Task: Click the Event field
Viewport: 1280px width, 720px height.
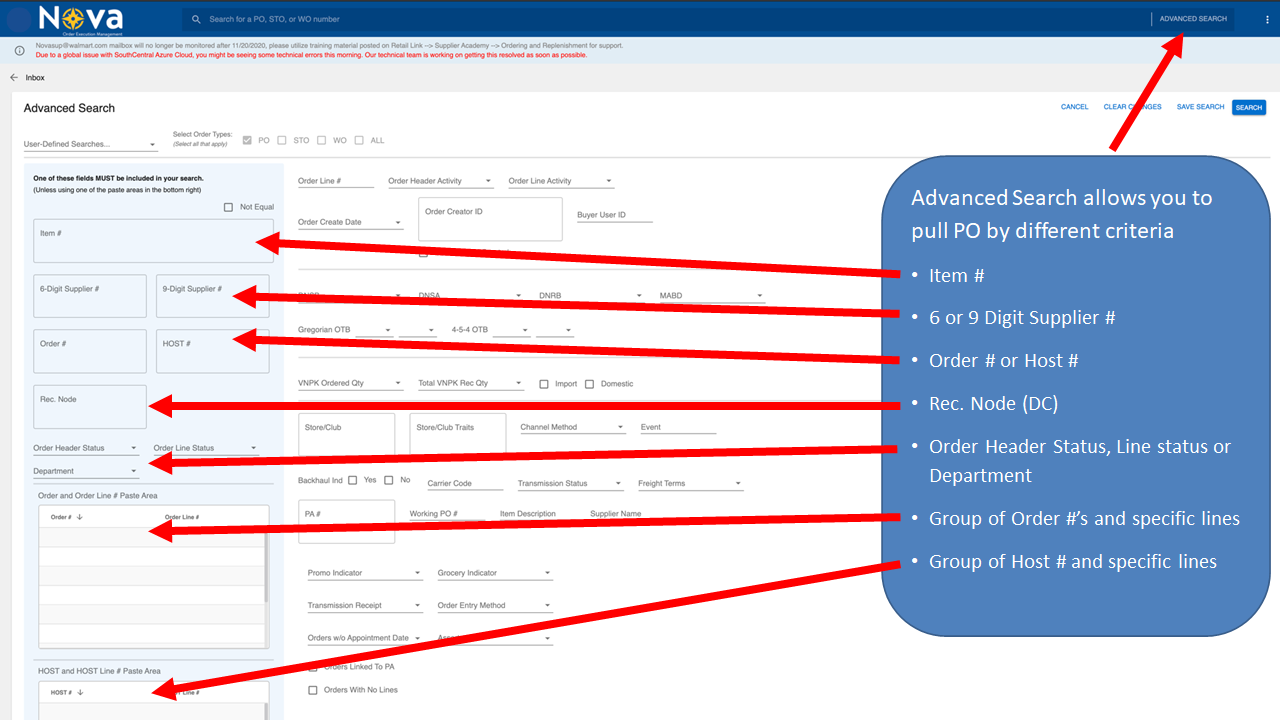Action: (x=678, y=427)
